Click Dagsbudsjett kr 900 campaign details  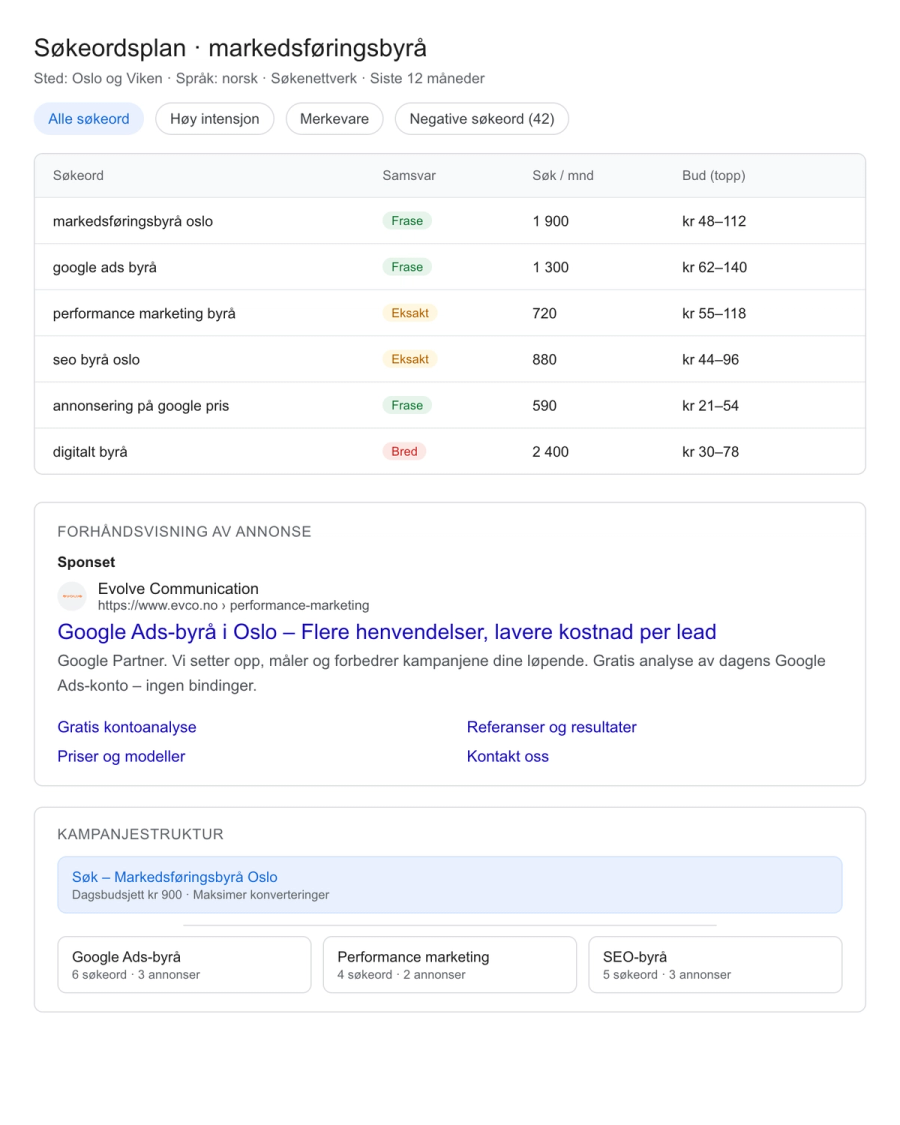click(x=200, y=895)
